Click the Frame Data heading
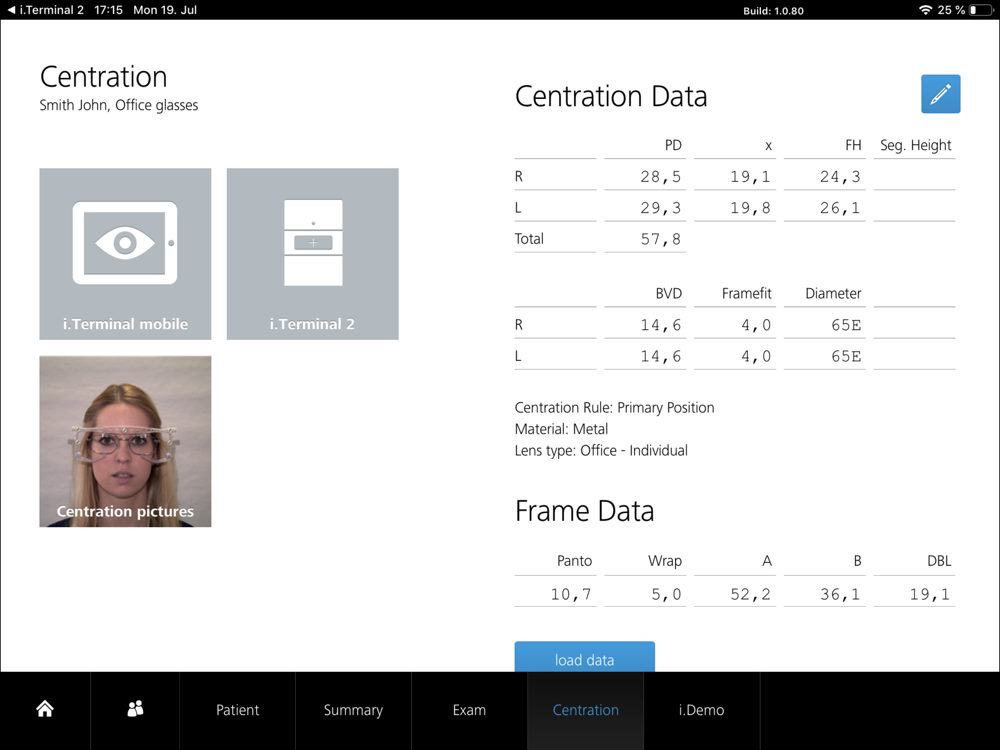 point(584,511)
